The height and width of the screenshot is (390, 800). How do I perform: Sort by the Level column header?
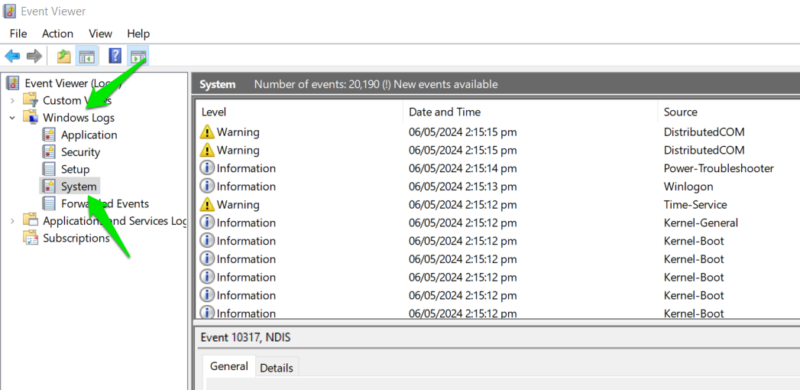(214, 112)
